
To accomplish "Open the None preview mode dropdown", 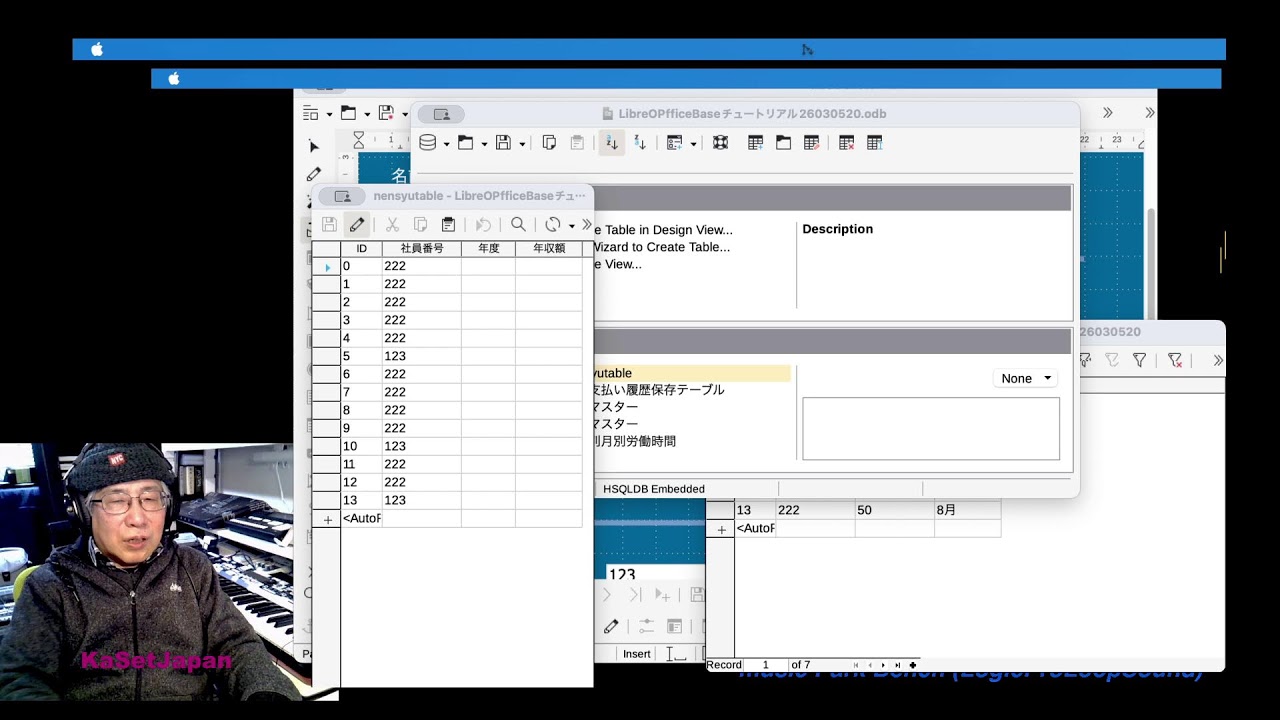I will click(x=1026, y=378).
